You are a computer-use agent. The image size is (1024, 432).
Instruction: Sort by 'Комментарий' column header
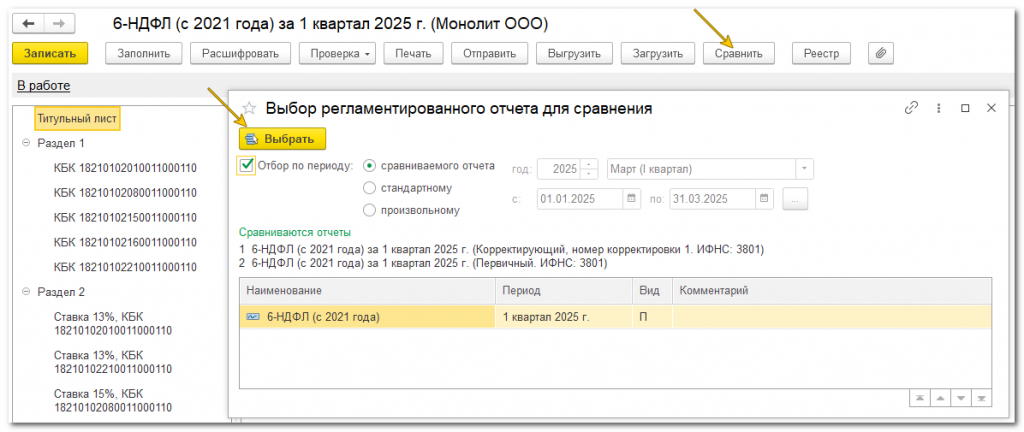[x=831, y=290]
